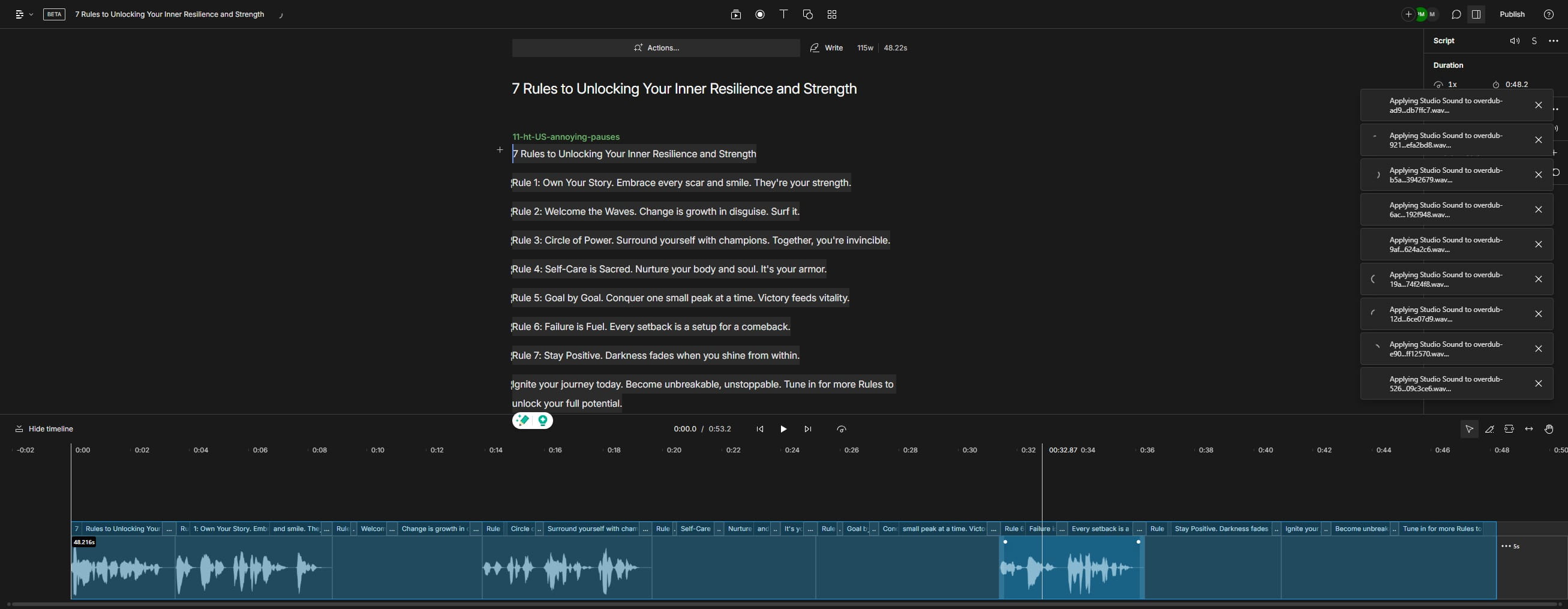Dismiss the overdub-921...efa2bd8.wav notification
This screenshot has width=1568, height=609.
1538,140
